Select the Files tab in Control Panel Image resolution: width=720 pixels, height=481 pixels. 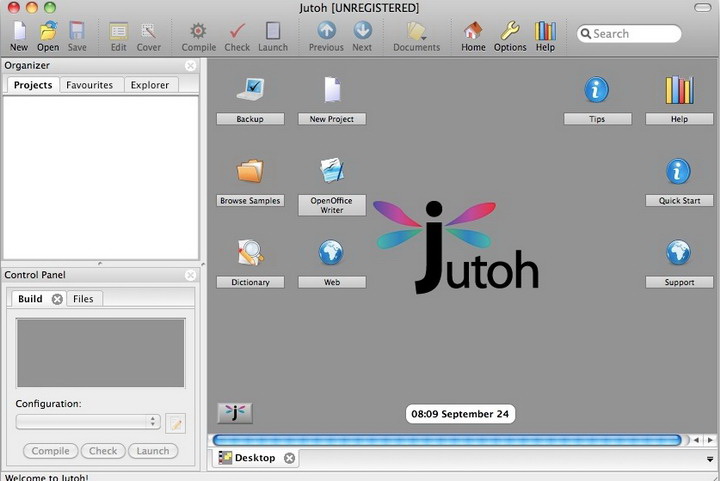pos(83,299)
